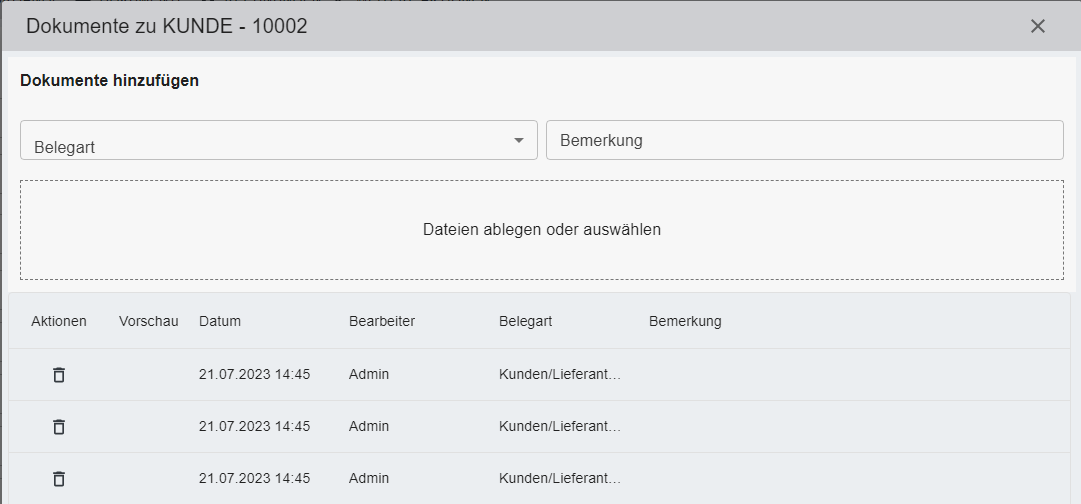The height and width of the screenshot is (504, 1081).
Task: Select the first row's date 21.07.2023 14:45
Action: click(254, 375)
